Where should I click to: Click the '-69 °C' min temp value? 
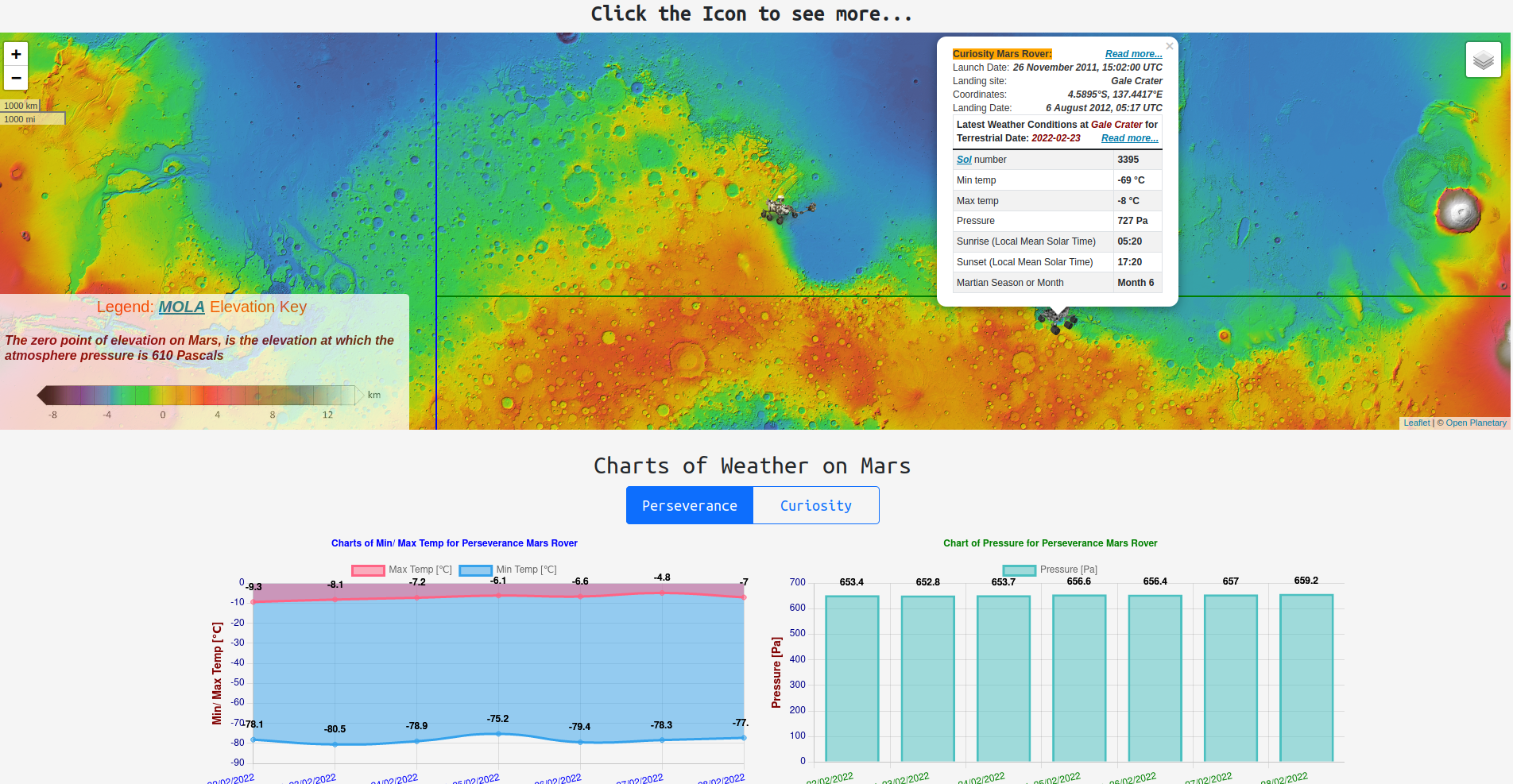click(x=1131, y=180)
